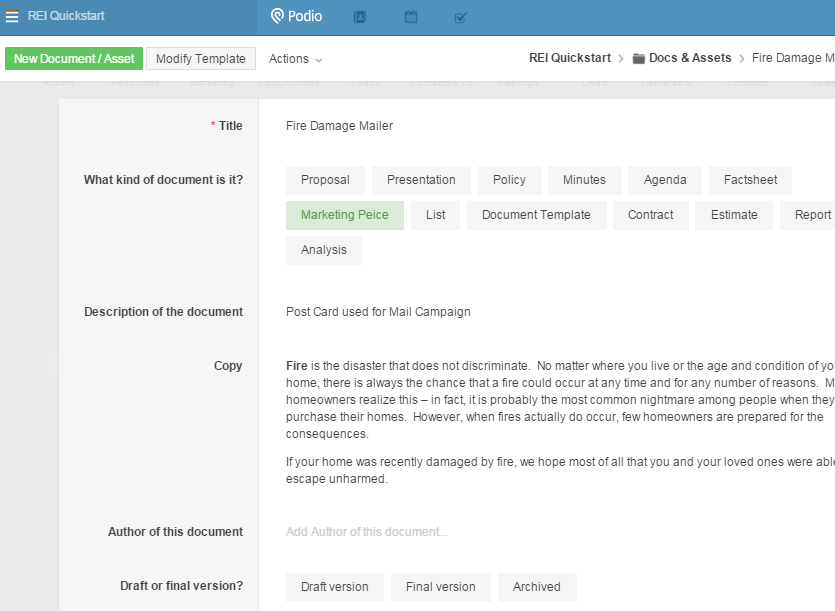
Task: Set document status to Archived
Action: click(x=536, y=587)
